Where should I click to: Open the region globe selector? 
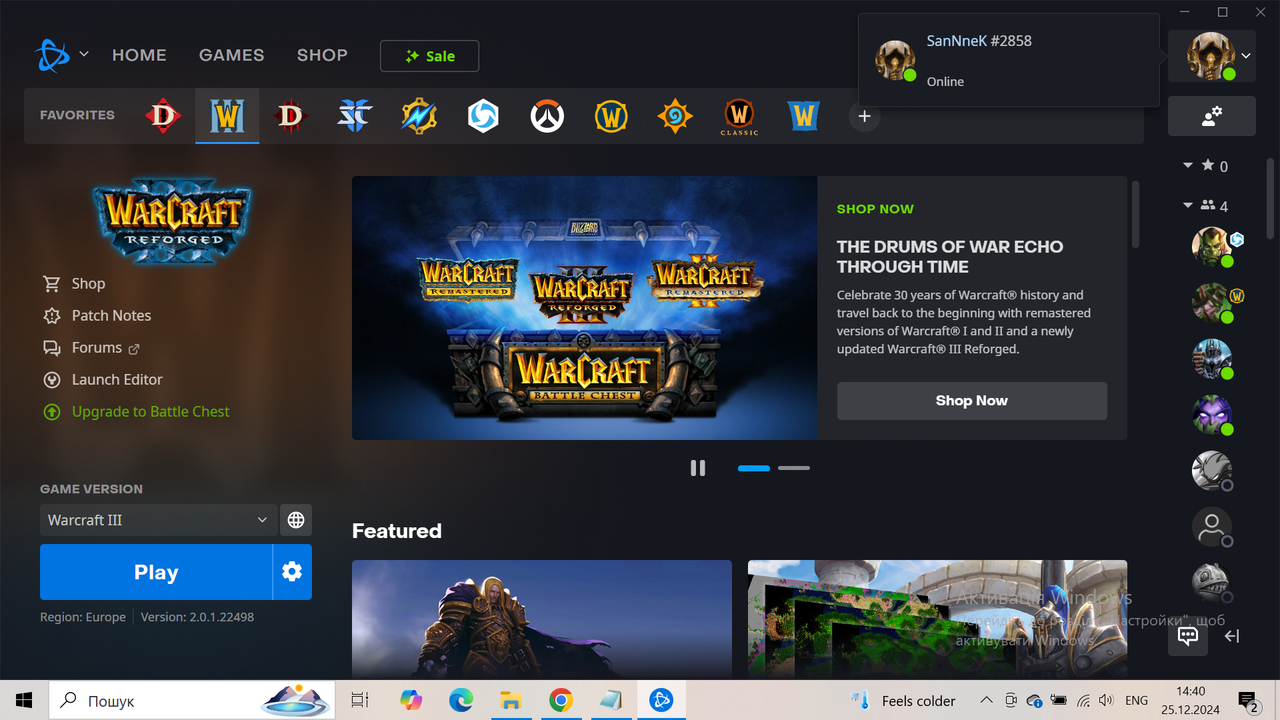(x=296, y=520)
